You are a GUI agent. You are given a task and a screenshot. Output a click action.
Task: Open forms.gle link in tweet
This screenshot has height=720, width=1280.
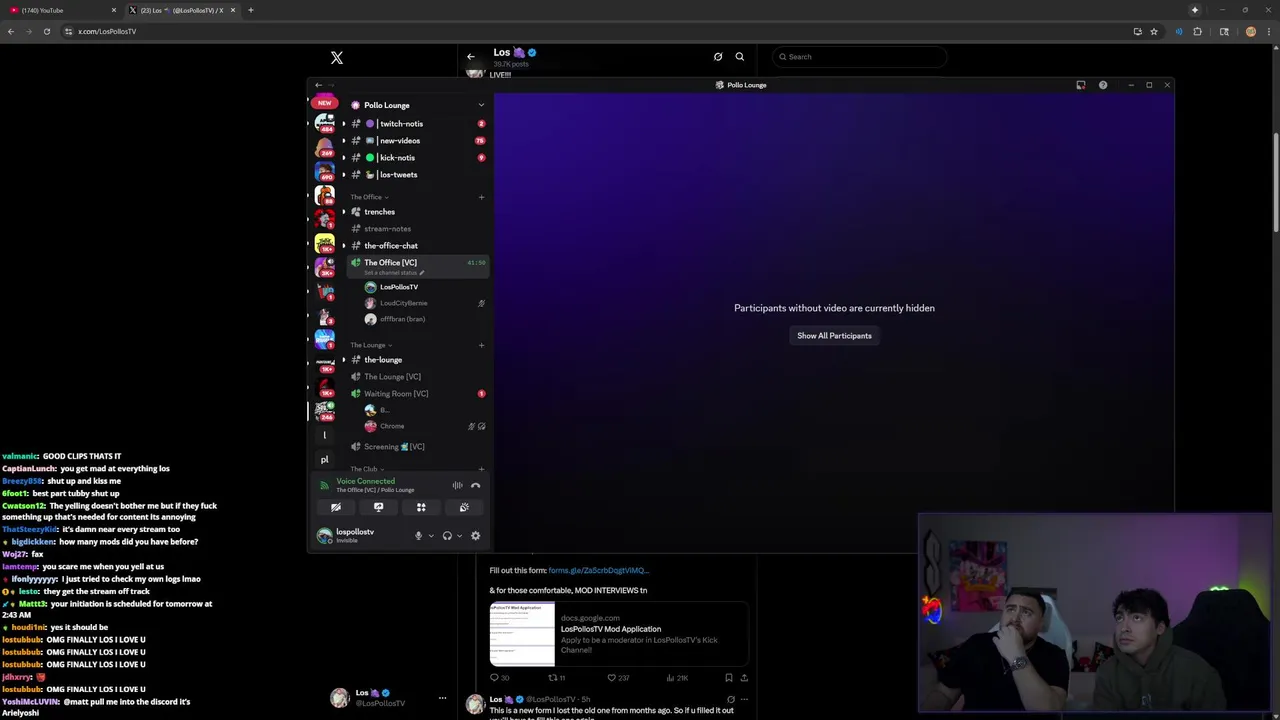point(598,570)
